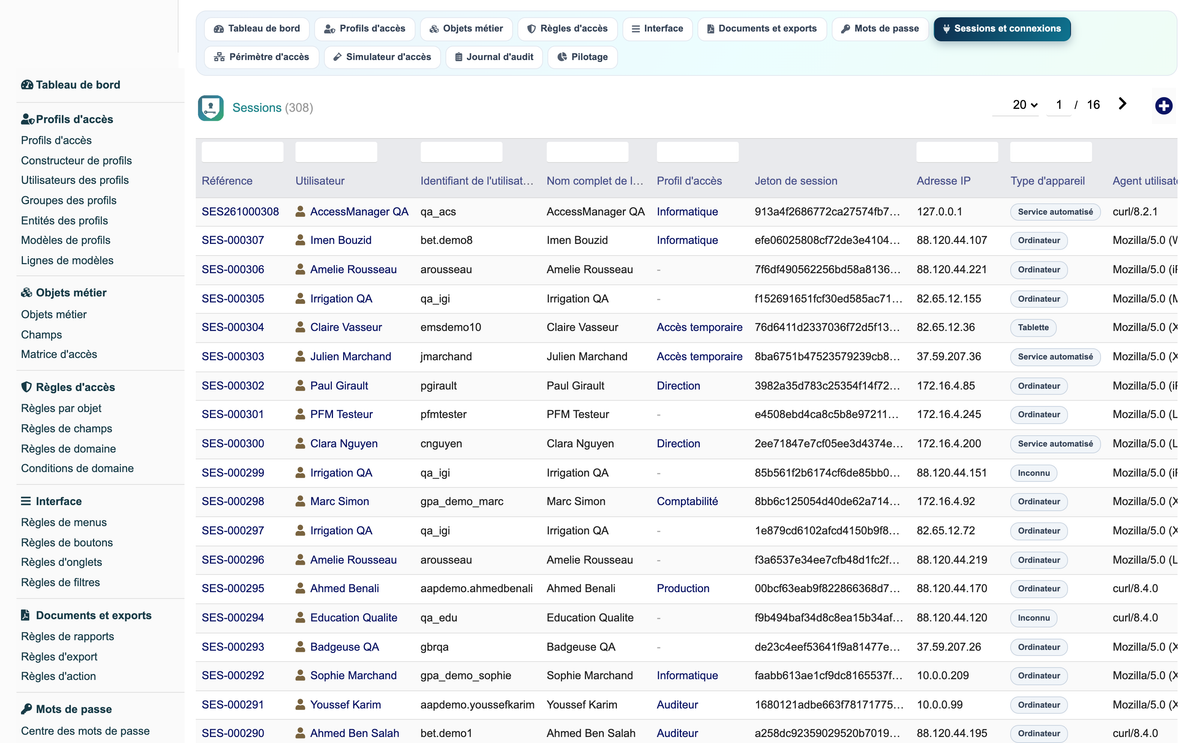1200x743 pixels.
Task: Click the user icon beside Julien Marchand
Action: coord(300,356)
